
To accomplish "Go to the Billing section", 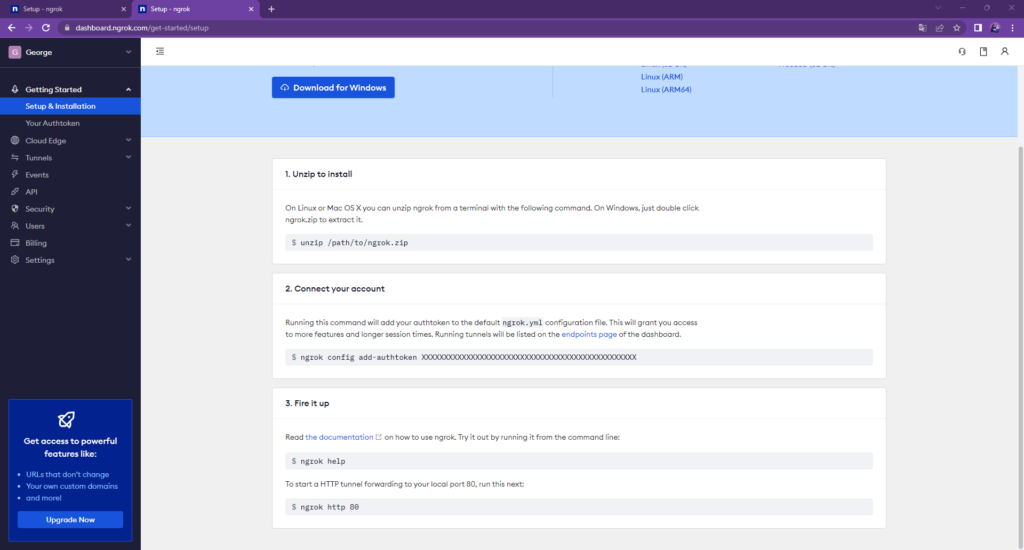I will point(36,243).
